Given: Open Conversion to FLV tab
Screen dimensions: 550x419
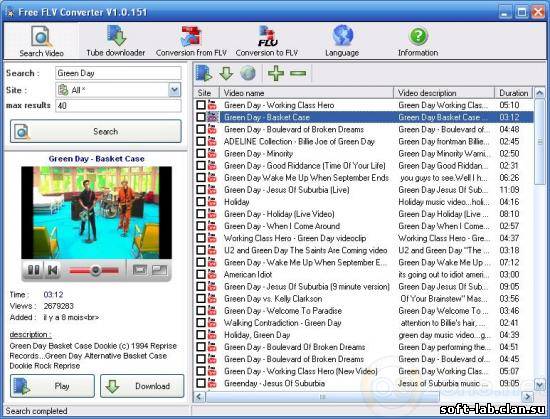Looking at the screenshot, I should pyautogui.click(x=267, y=41).
